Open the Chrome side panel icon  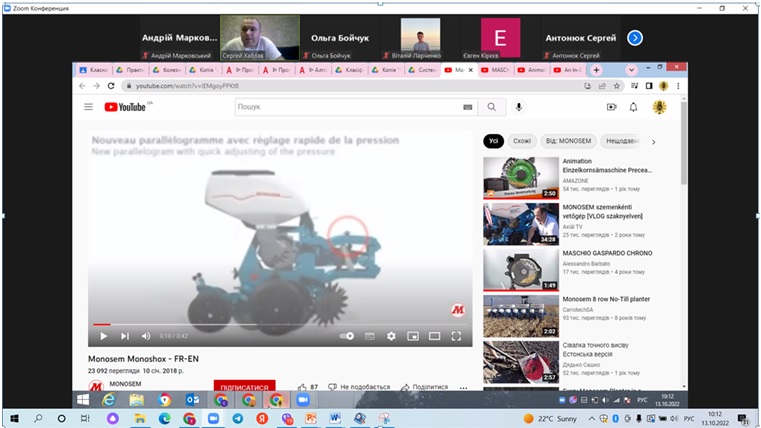coord(649,86)
